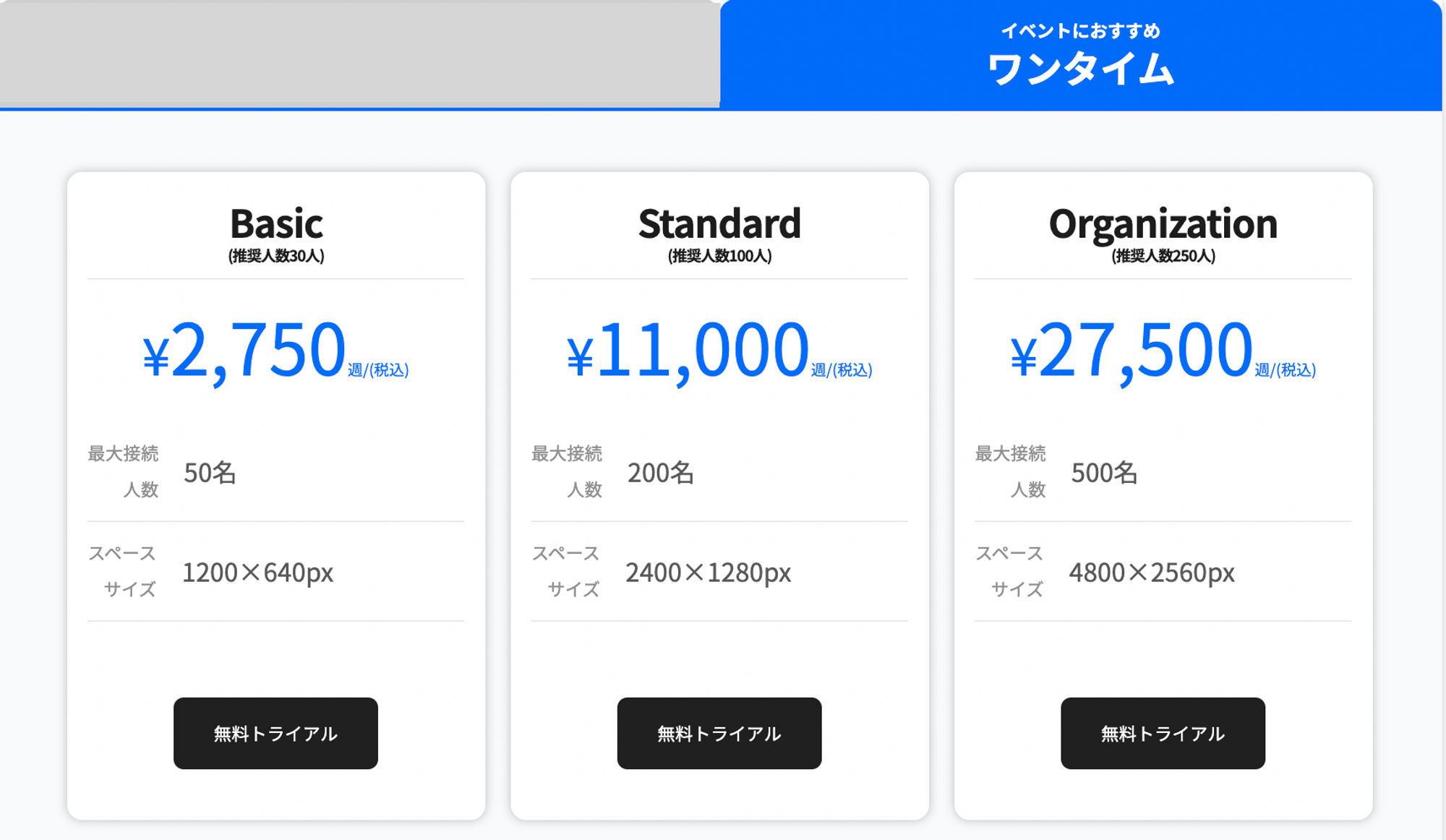Screen dimensions: 1446x840
Task: Click the 推奨人数30人 subtitle
Action: (x=276, y=256)
